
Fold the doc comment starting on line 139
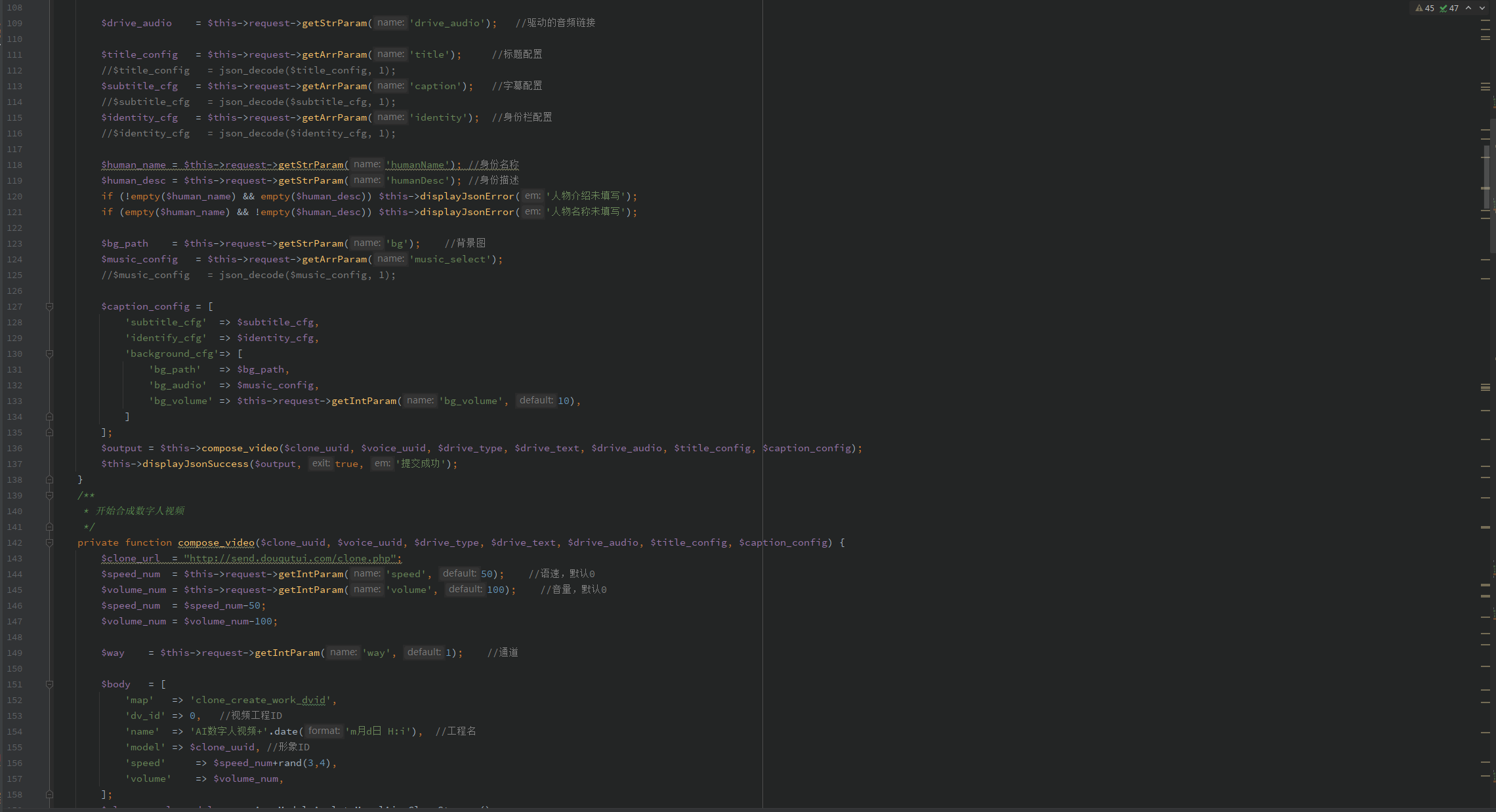[x=49, y=495]
